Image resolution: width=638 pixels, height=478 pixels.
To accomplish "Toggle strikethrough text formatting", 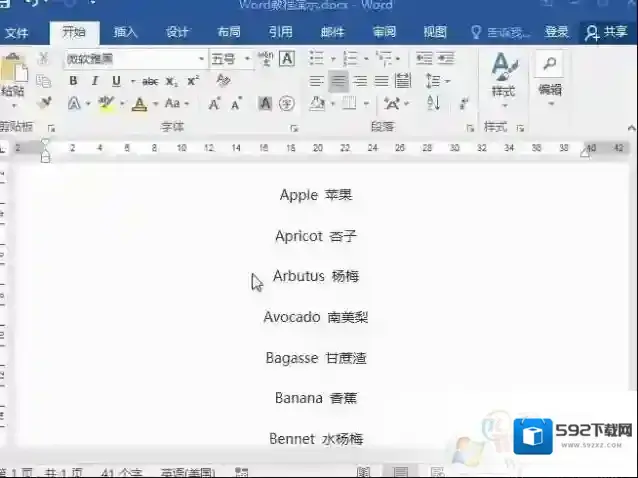I will point(150,81).
